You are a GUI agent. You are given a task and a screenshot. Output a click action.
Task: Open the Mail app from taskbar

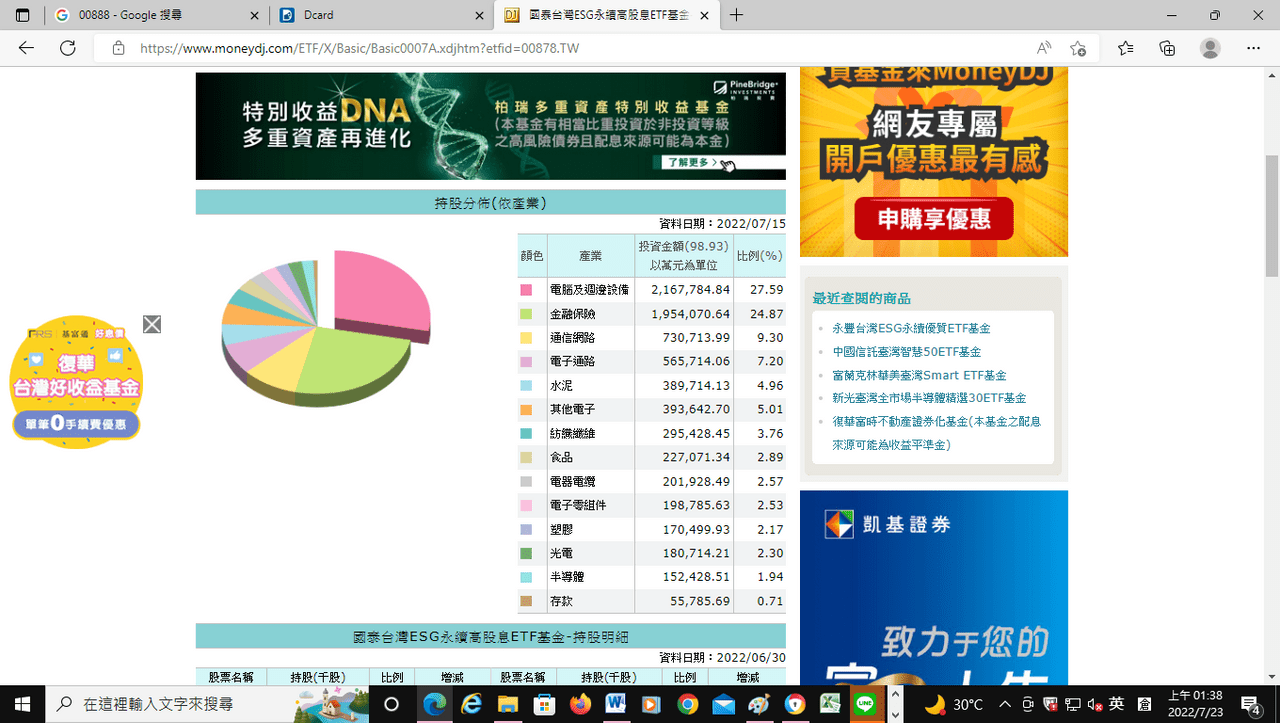pyautogui.click(x=723, y=704)
